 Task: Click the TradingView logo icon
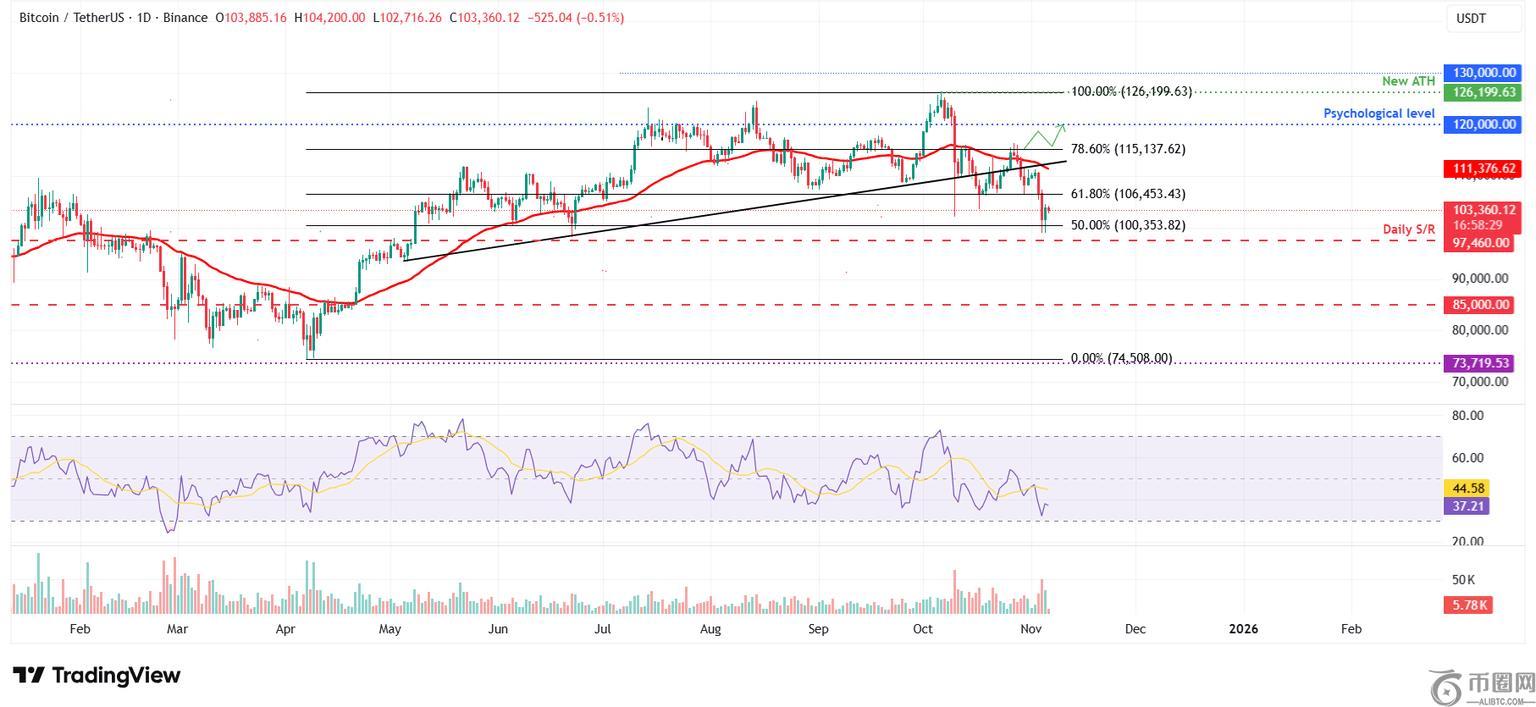coord(28,676)
